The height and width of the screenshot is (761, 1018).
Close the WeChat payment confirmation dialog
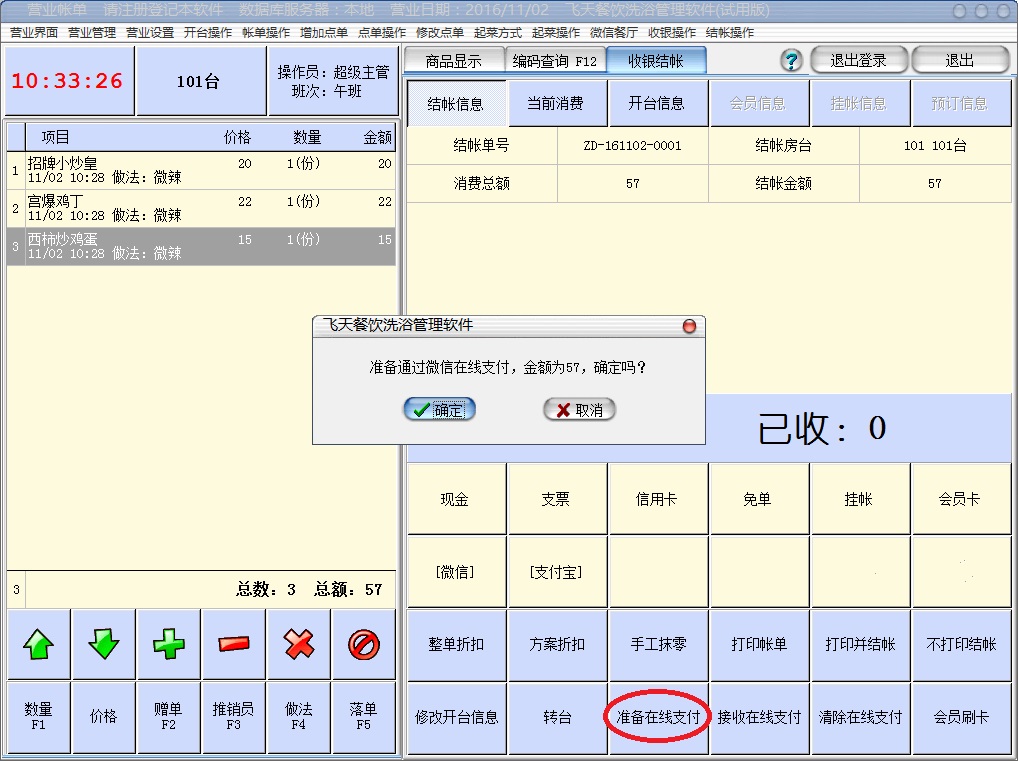(x=689, y=326)
